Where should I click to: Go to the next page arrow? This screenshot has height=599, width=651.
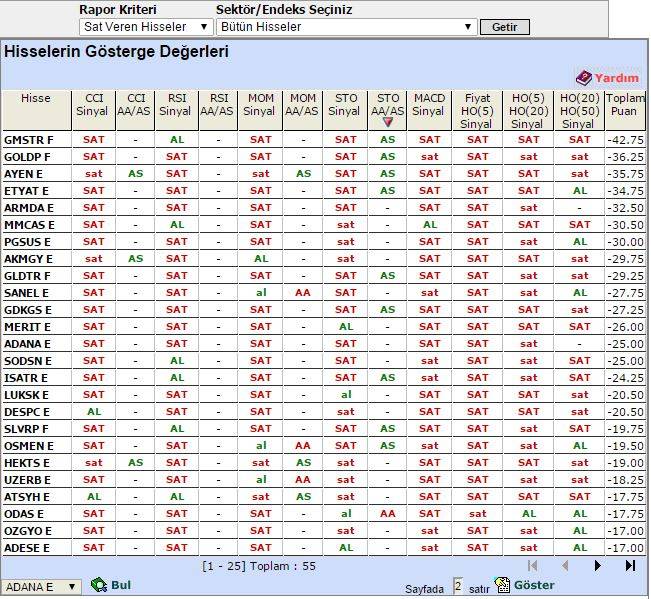click(598, 566)
